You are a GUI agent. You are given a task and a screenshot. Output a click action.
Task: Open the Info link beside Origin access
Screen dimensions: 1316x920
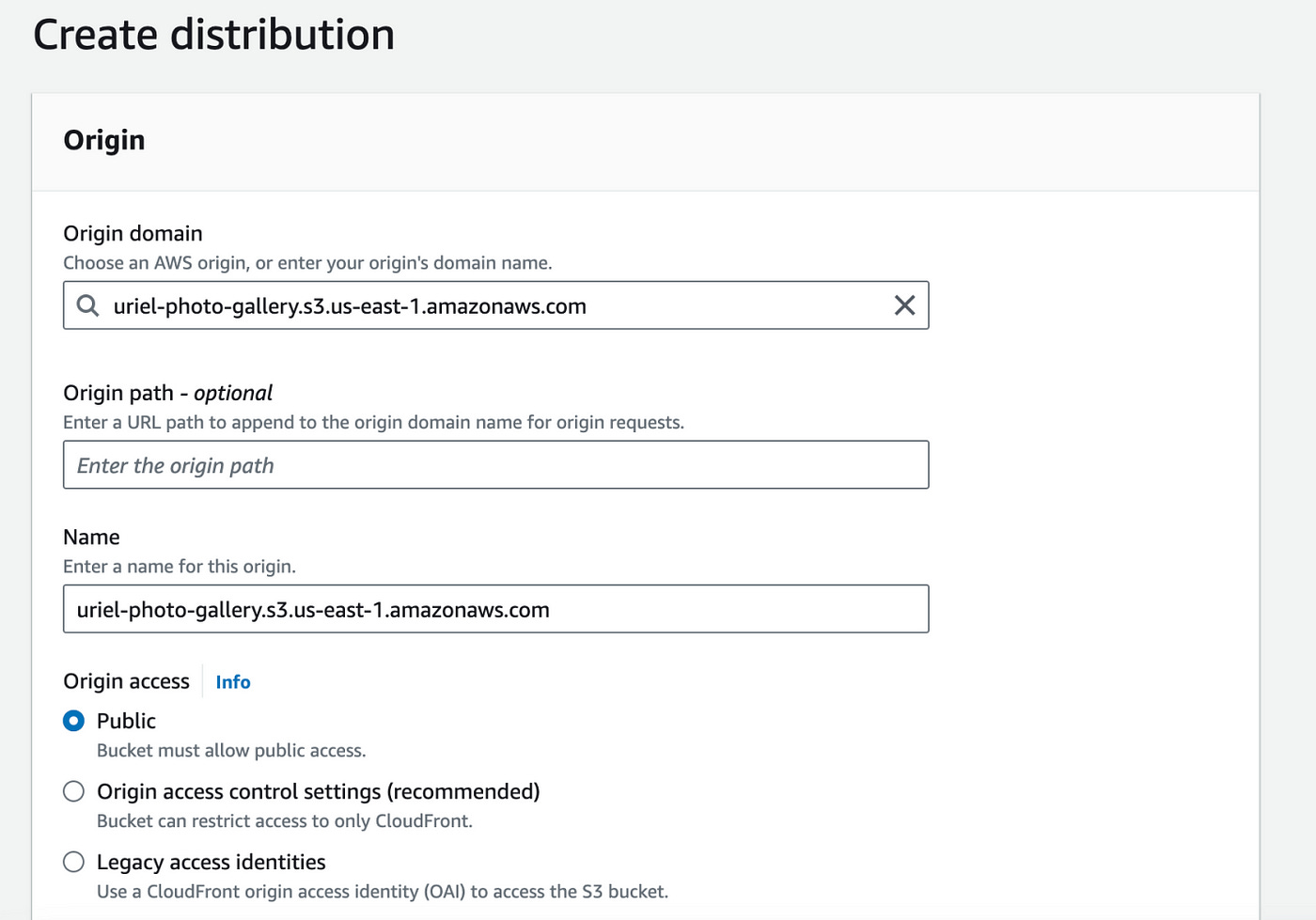[233, 682]
